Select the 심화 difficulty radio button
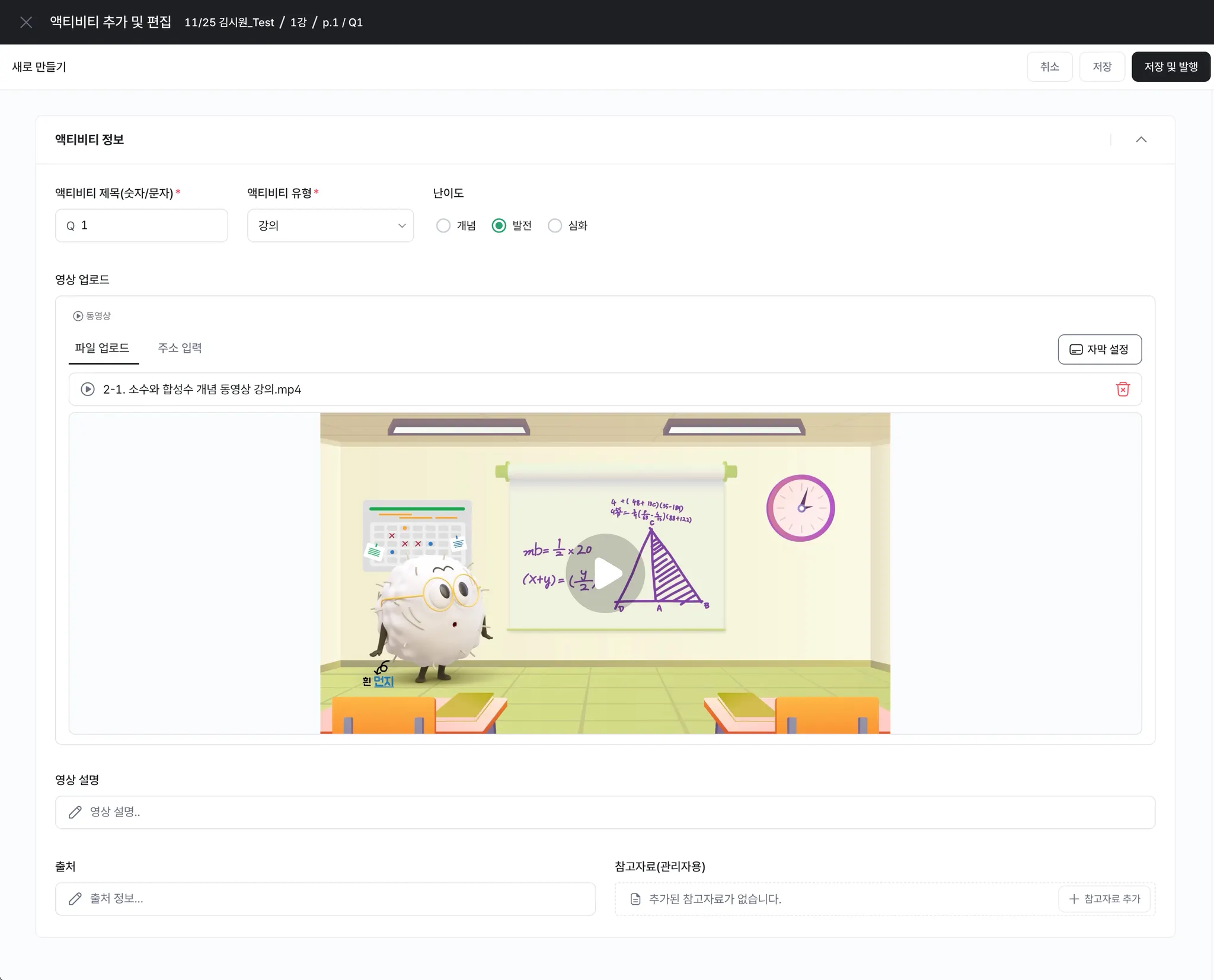The width and height of the screenshot is (1214, 980). (554, 225)
